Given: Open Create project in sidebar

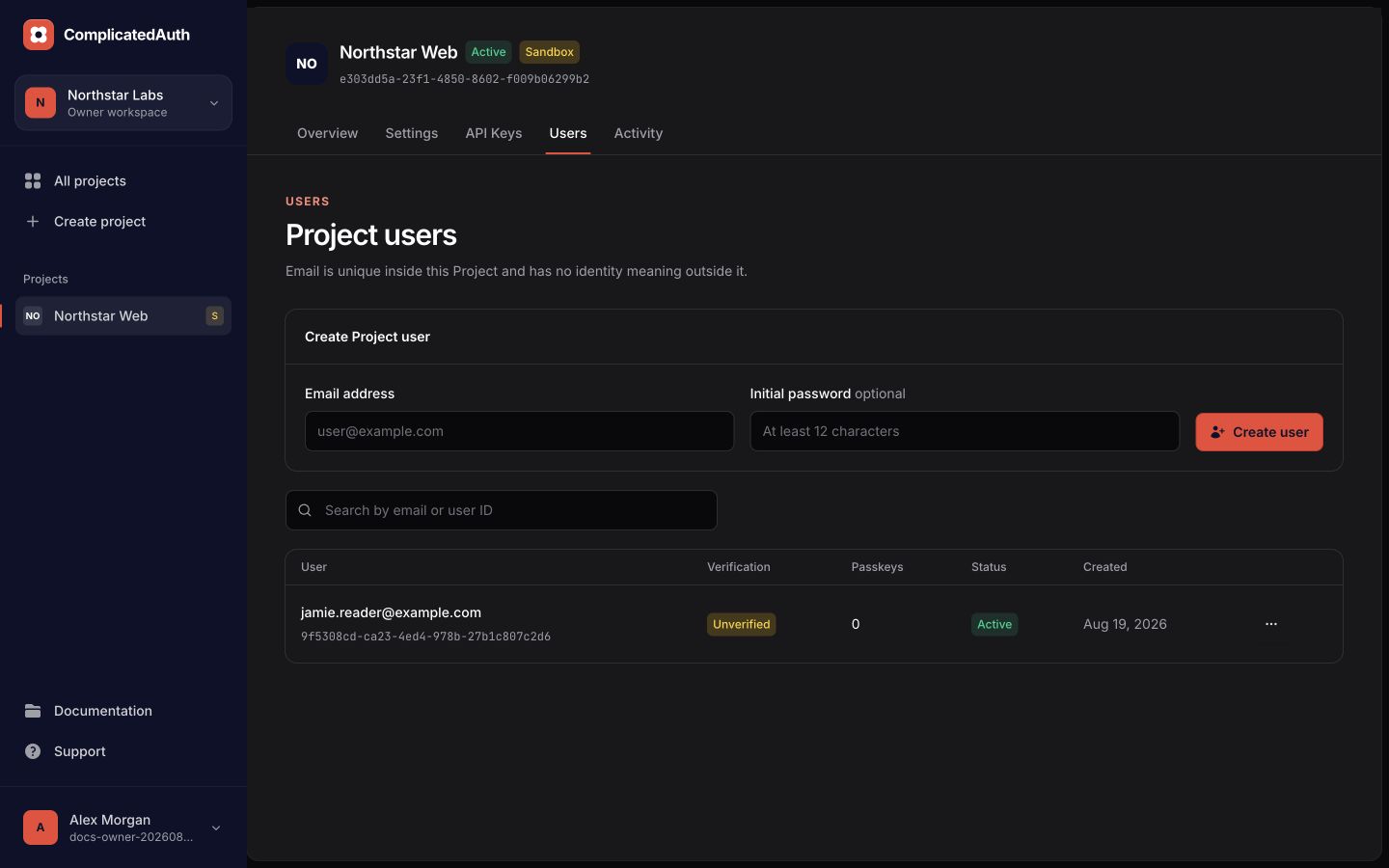Looking at the screenshot, I should pos(123,221).
